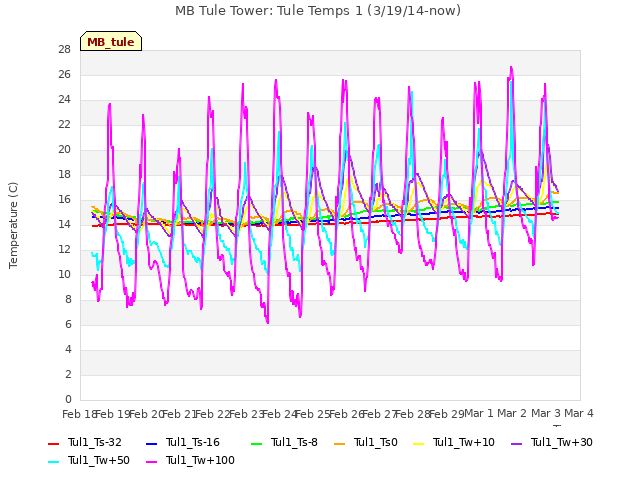Select the Tul1_Ts-32 legend label

(x=95, y=442)
